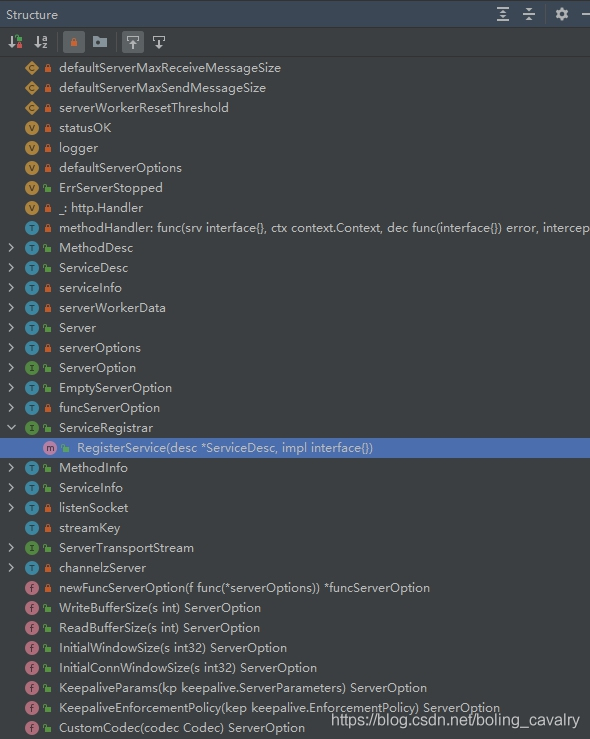Image resolution: width=590 pixels, height=739 pixels.
Task: Select defaultServerMaxReceiveMessageSize row text
Action: tap(170, 68)
